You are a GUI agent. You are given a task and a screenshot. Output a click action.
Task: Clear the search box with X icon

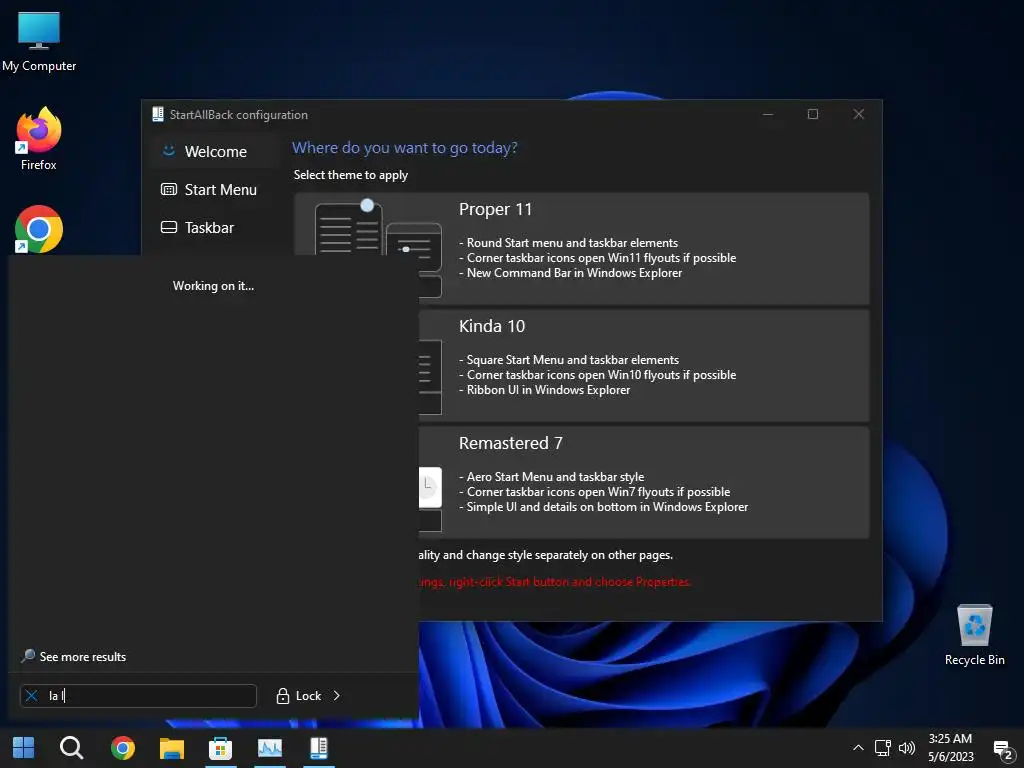pos(31,696)
